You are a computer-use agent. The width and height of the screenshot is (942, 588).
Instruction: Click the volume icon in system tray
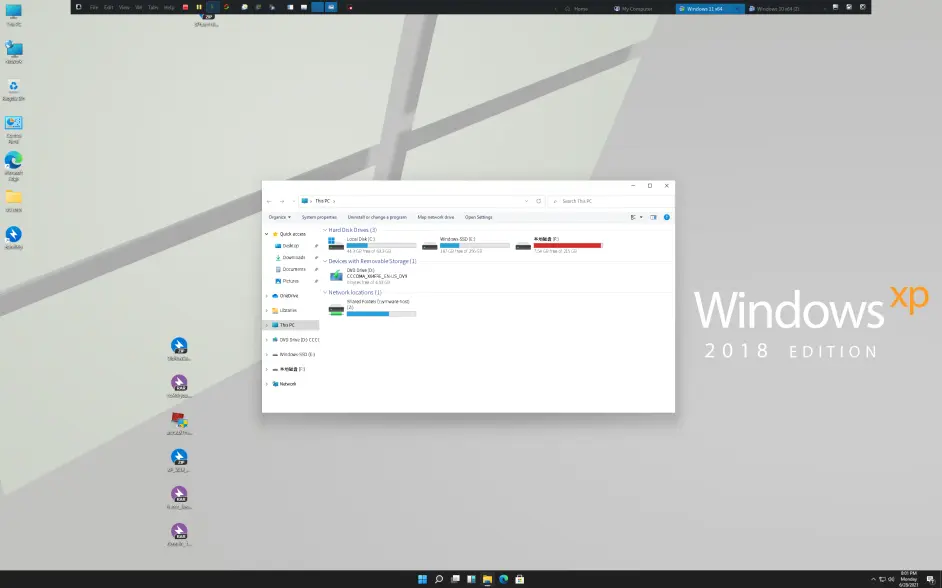tap(891, 580)
